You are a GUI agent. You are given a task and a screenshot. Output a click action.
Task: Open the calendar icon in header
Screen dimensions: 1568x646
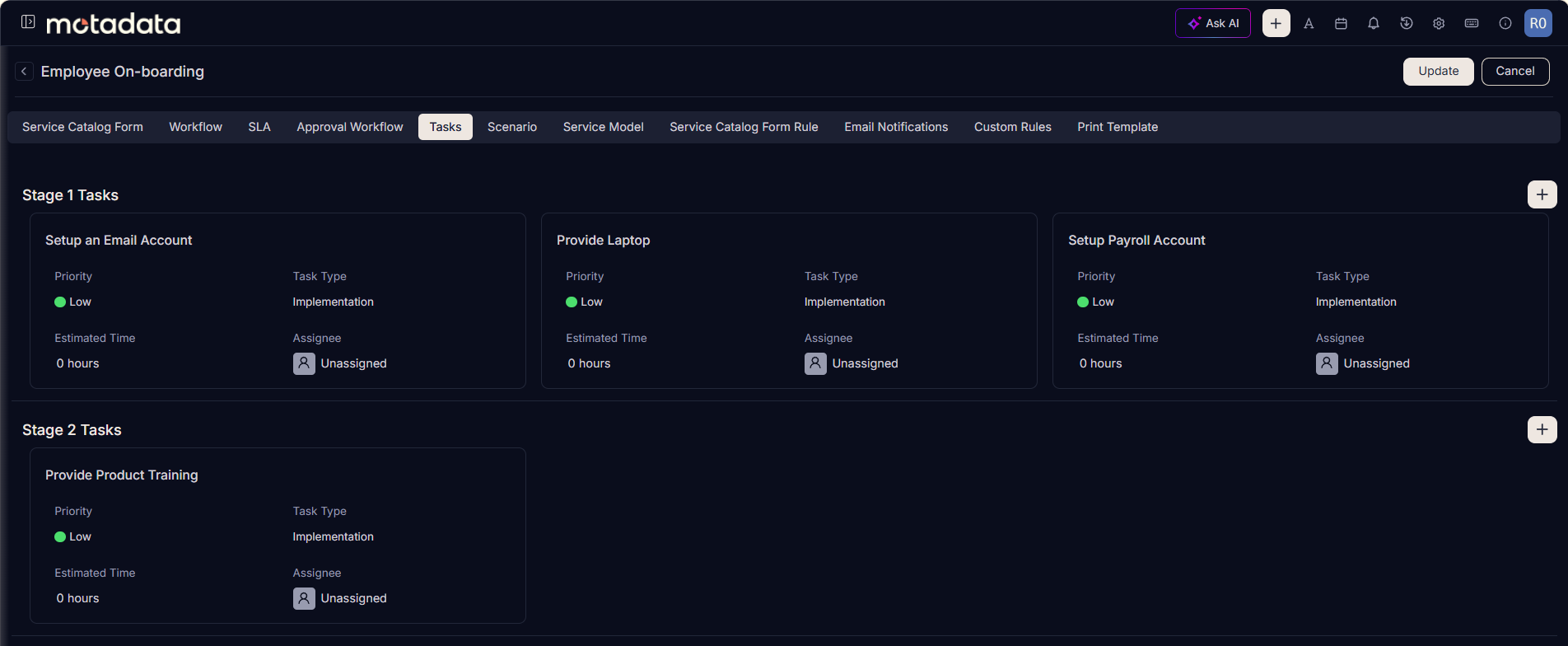[1341, 24]
